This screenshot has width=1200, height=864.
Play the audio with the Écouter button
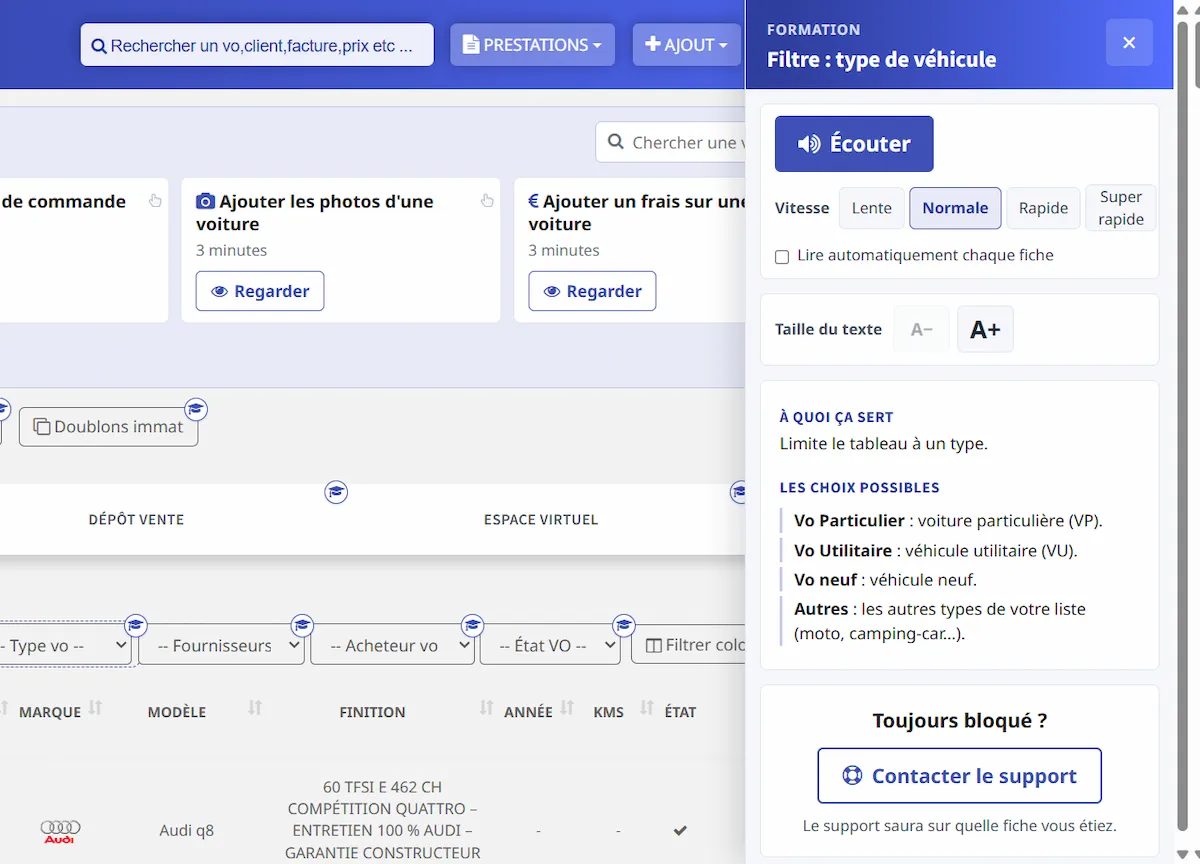[x=854, y=144]
